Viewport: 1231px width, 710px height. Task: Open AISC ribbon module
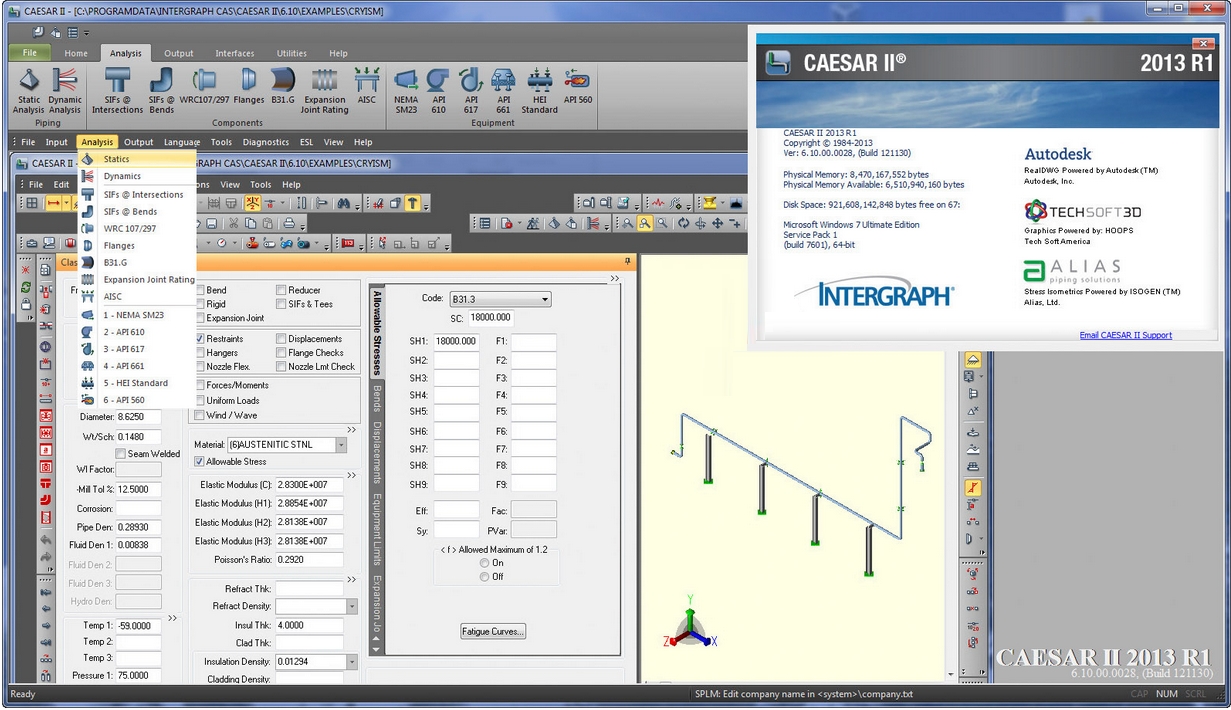click(367, 86)
